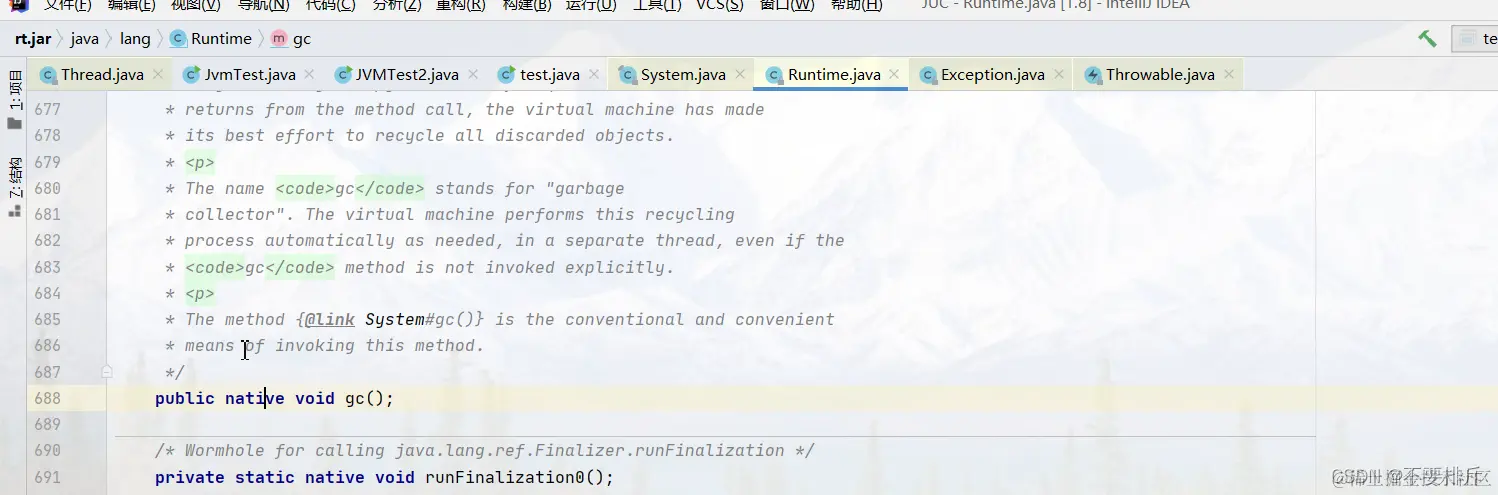Screen dimensions: 1498x495
Task: Click the rt.jar breadcrumb
Action: (x=32, y=39)
